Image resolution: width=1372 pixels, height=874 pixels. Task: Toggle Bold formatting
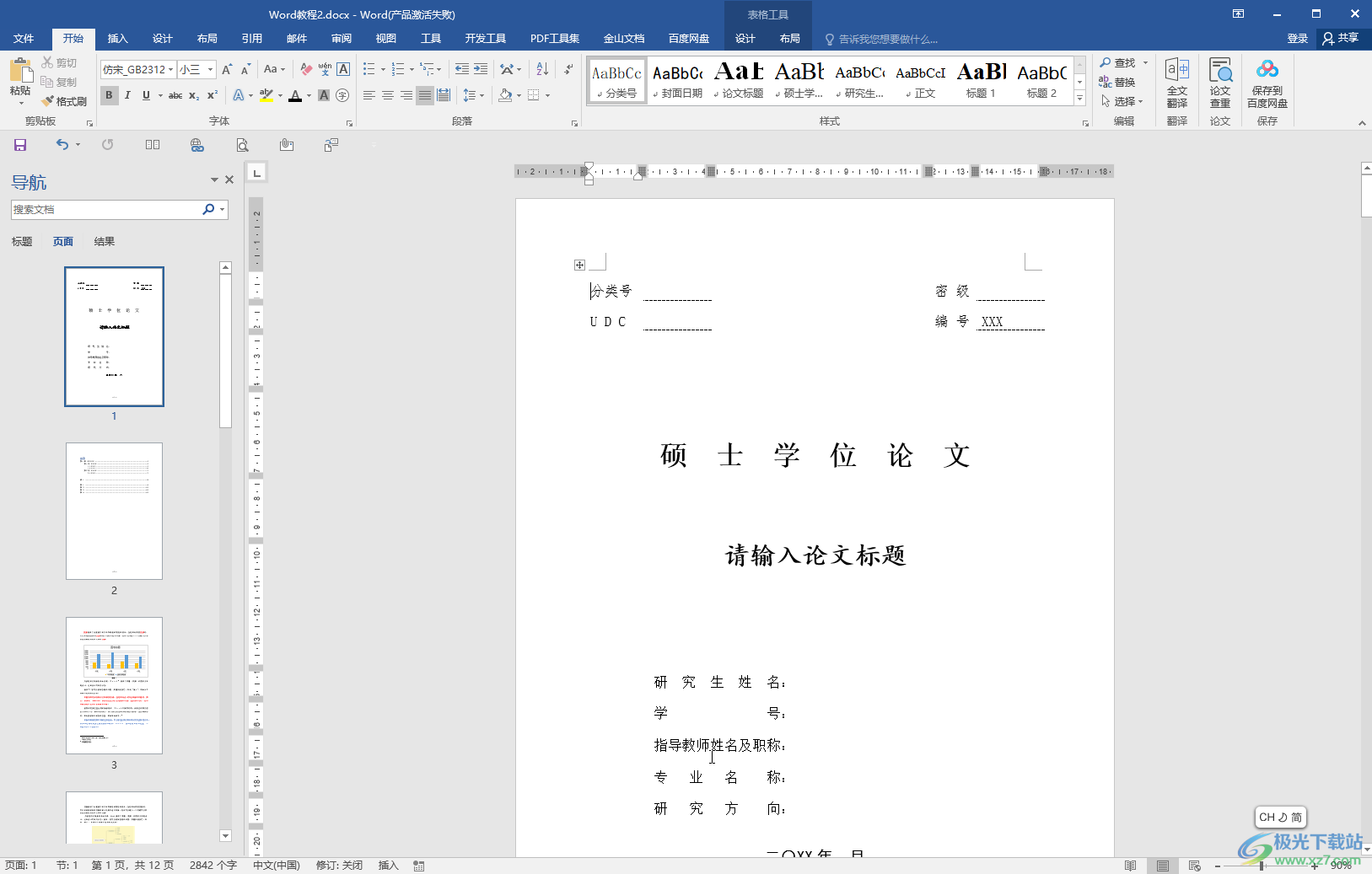[x=109, y=95]
